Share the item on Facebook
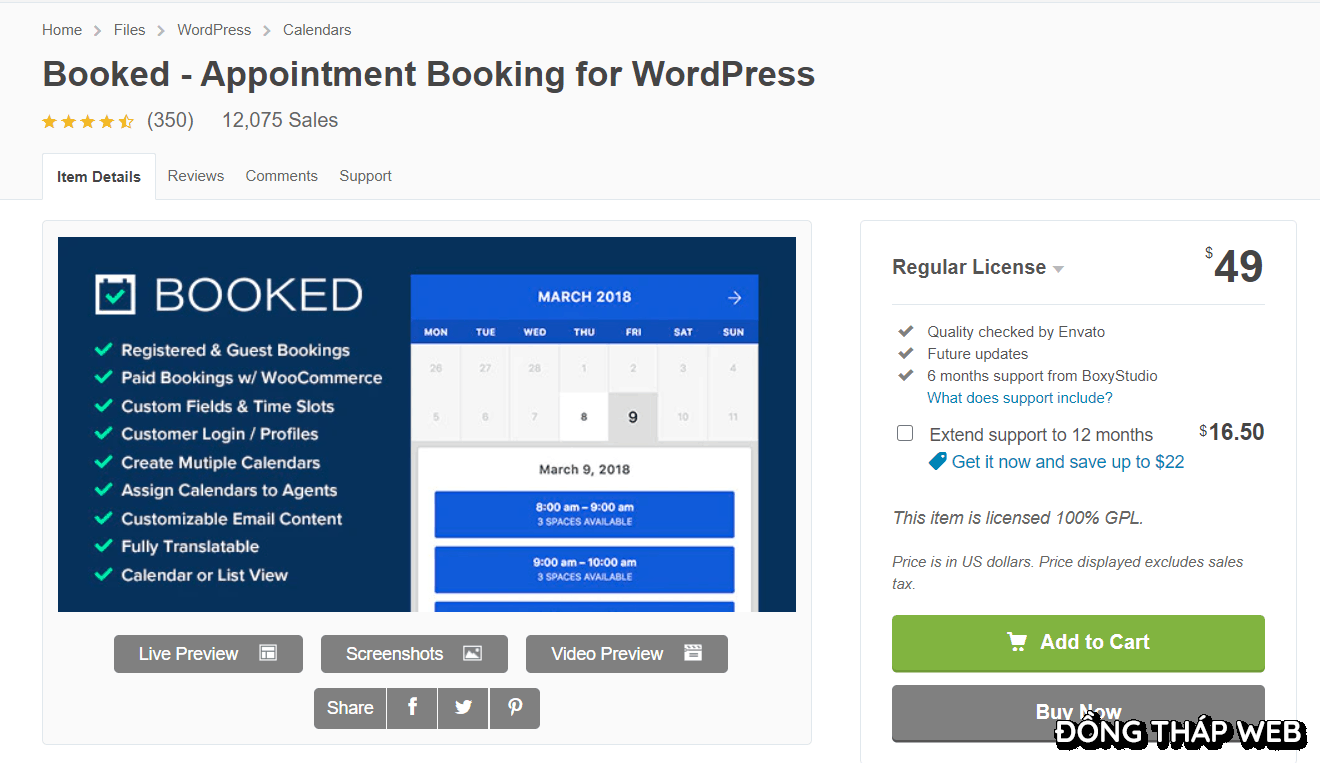Screen dimensions: 1320x763 (x=412, y=708)
